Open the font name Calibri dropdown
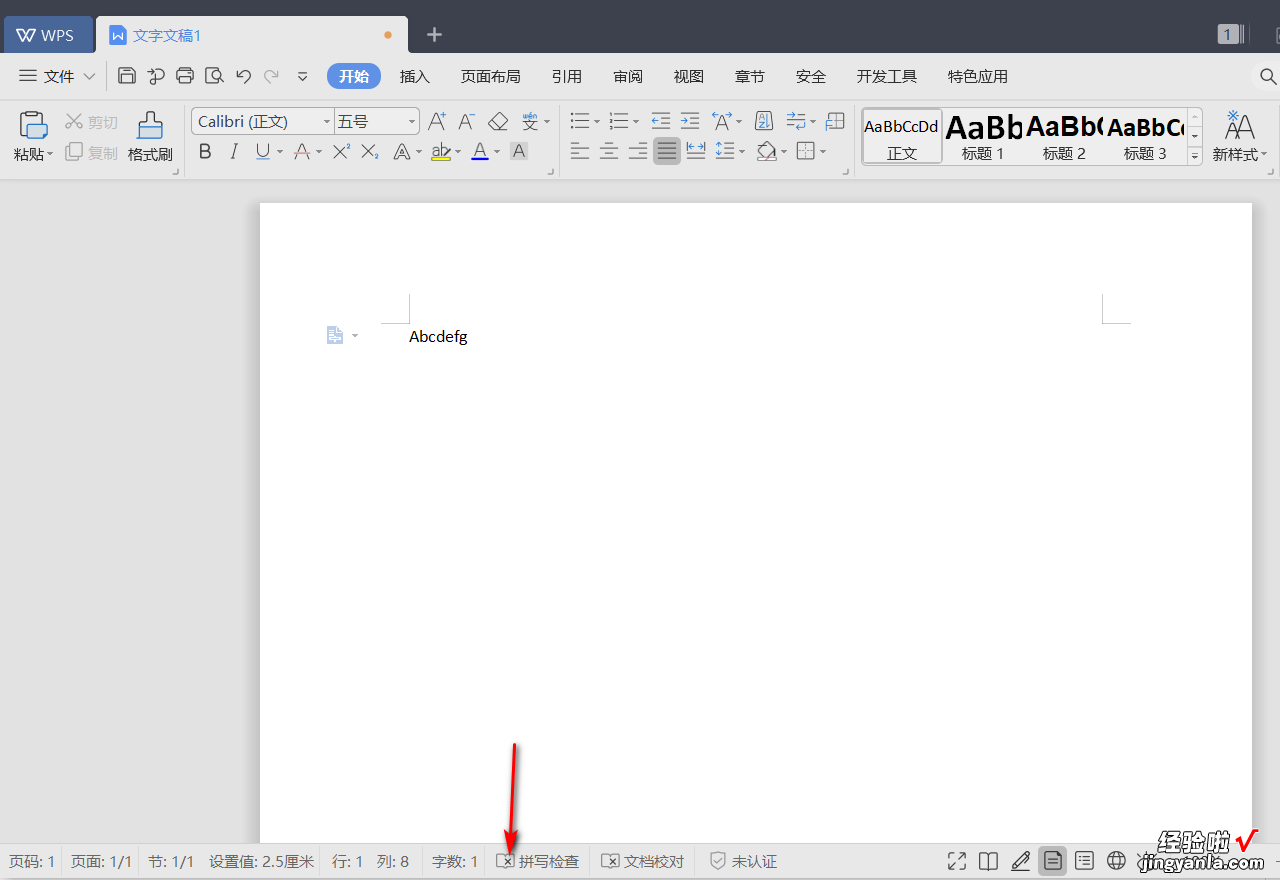This screenshot has height=880, width=1280. click(x=326, y=122)
